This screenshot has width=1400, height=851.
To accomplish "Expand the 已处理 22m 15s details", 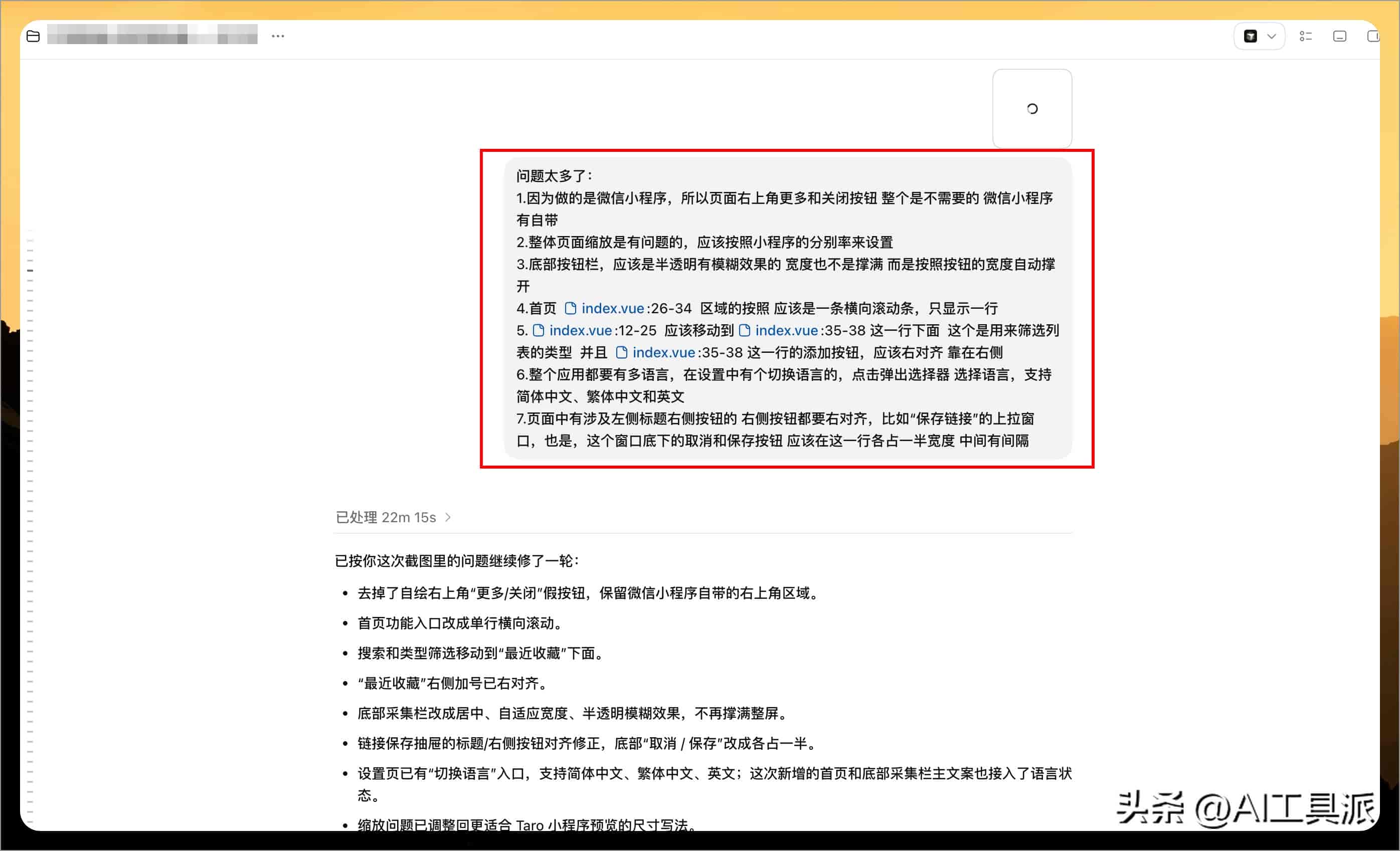I will [x=393, y=517].
